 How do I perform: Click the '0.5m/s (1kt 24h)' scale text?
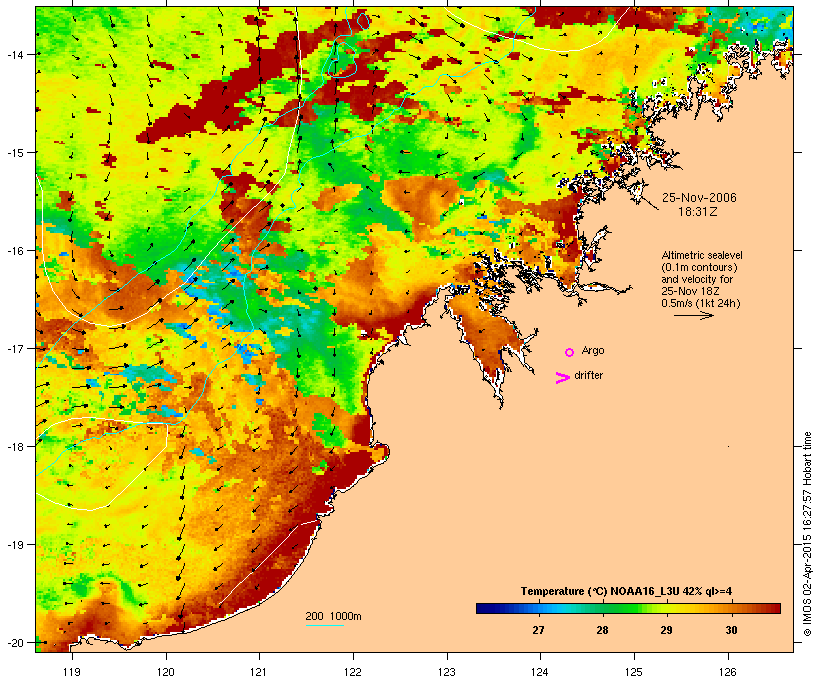coord(701,303)
